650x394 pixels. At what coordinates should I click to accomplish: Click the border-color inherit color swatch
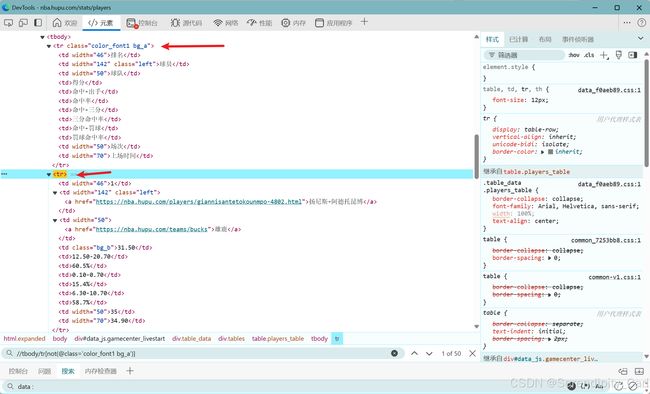click(551, 152)
